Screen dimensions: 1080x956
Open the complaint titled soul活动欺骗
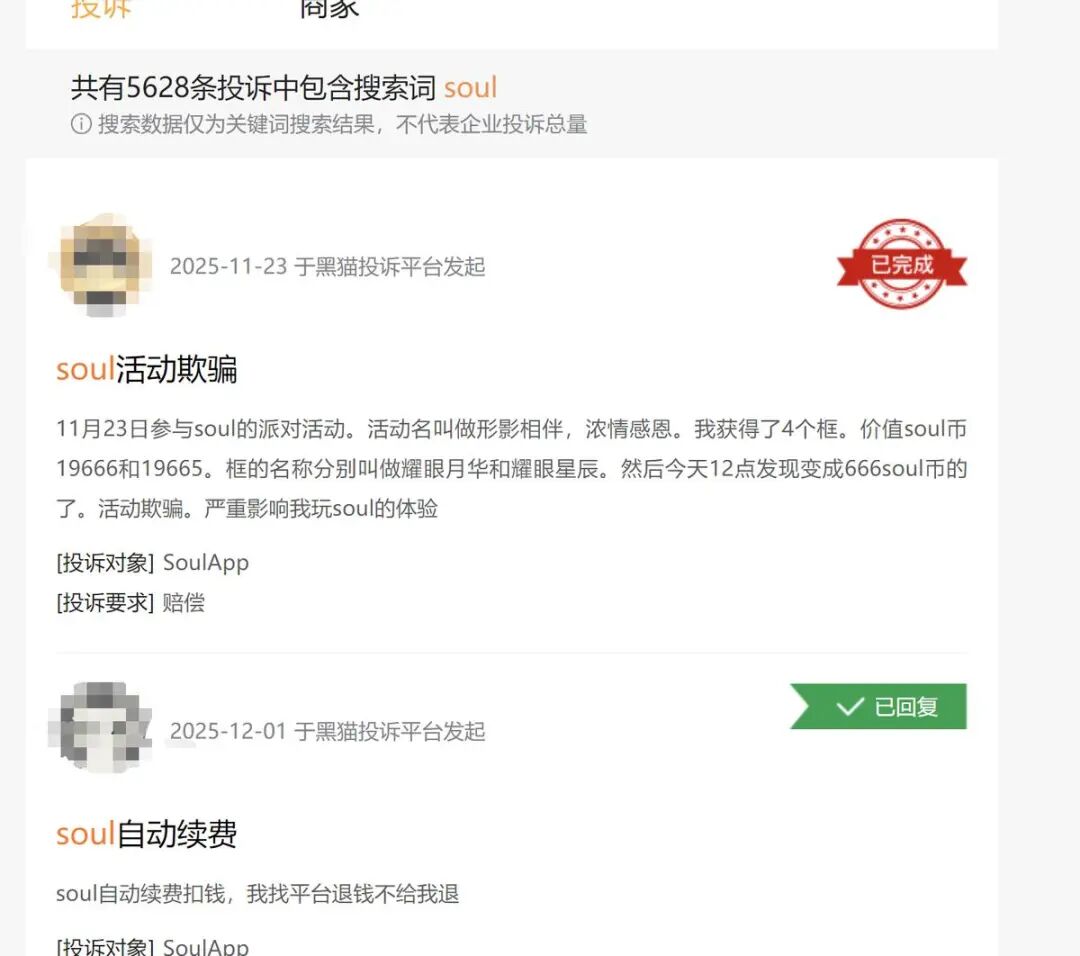click(147, 369)
